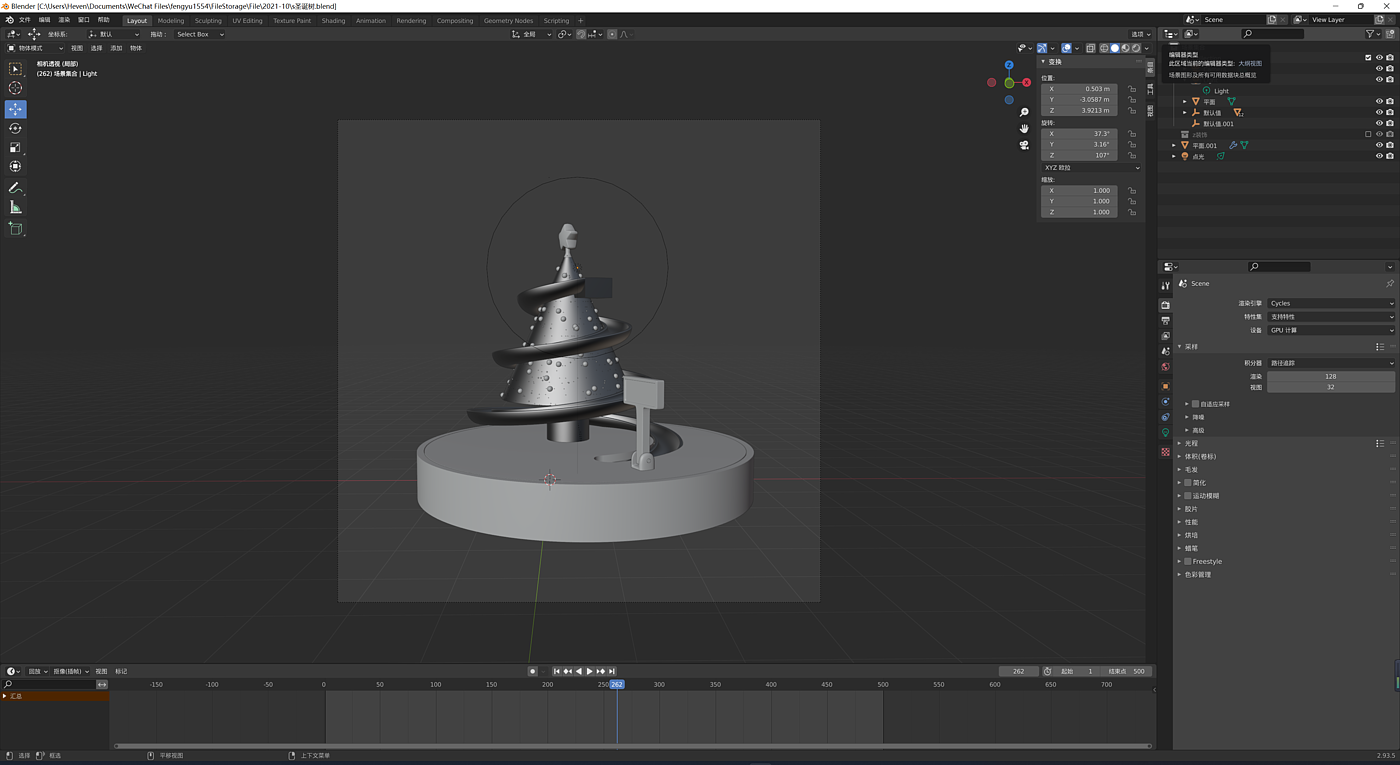1400x765 pixels.
Task: Expand the 点光 item in outliner
Action: (1174, 156)
